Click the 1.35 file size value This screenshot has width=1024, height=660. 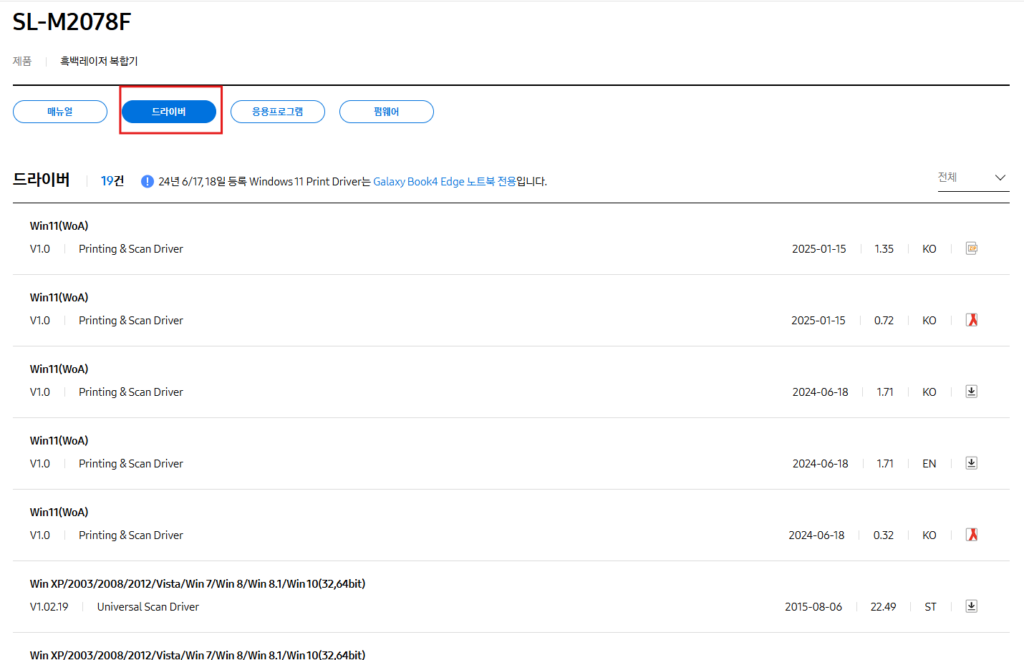[x=884, y=249]
